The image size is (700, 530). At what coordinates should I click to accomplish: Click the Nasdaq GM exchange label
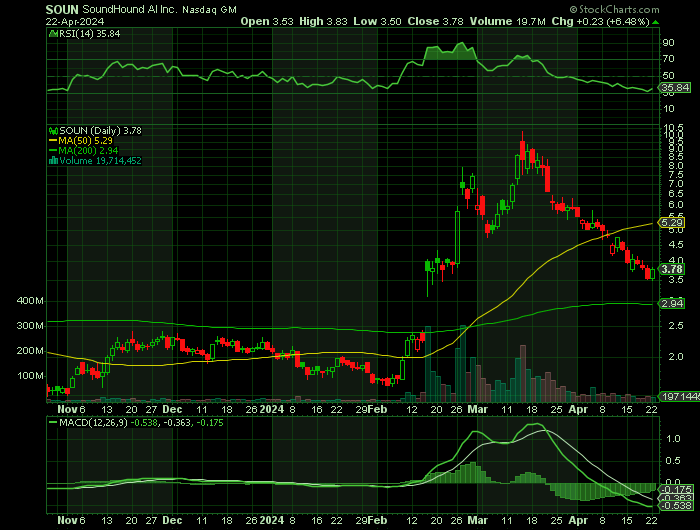point(209,10)
